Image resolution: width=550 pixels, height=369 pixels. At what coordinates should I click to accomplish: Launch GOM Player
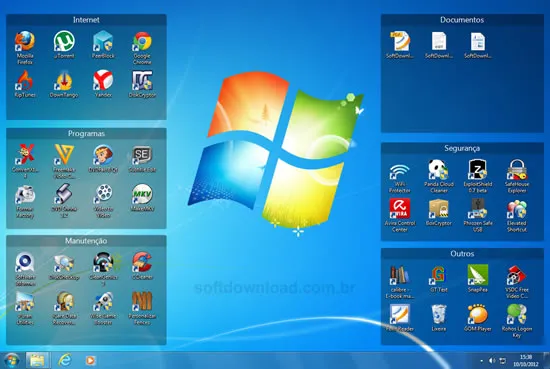[x=478, y=314]
